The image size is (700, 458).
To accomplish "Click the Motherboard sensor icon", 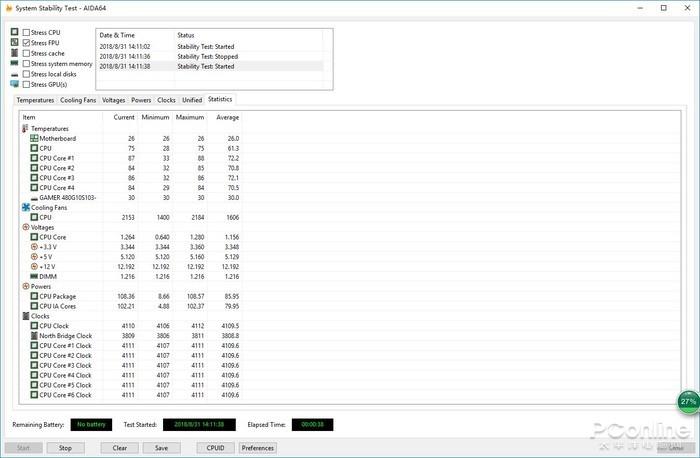I will coord(34,139).
